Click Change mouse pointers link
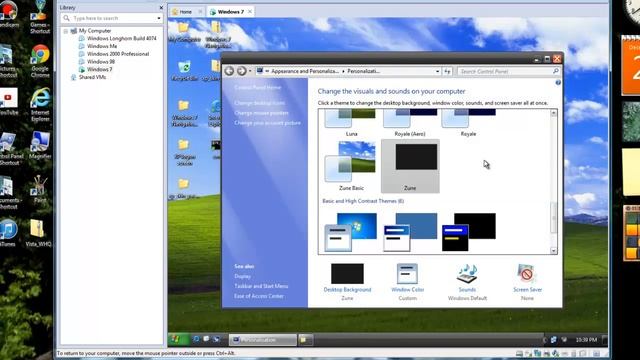The image size is (640, 360). (261, 113)
